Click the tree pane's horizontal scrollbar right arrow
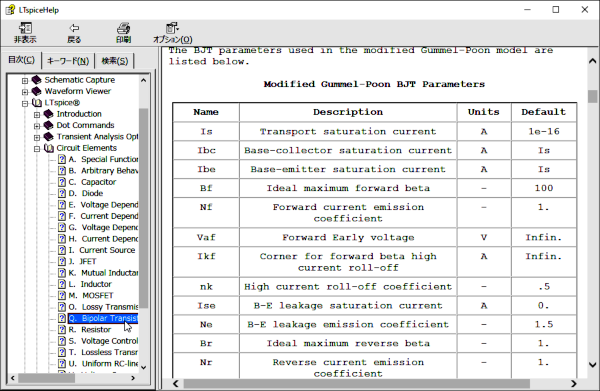 coord(133,378)
